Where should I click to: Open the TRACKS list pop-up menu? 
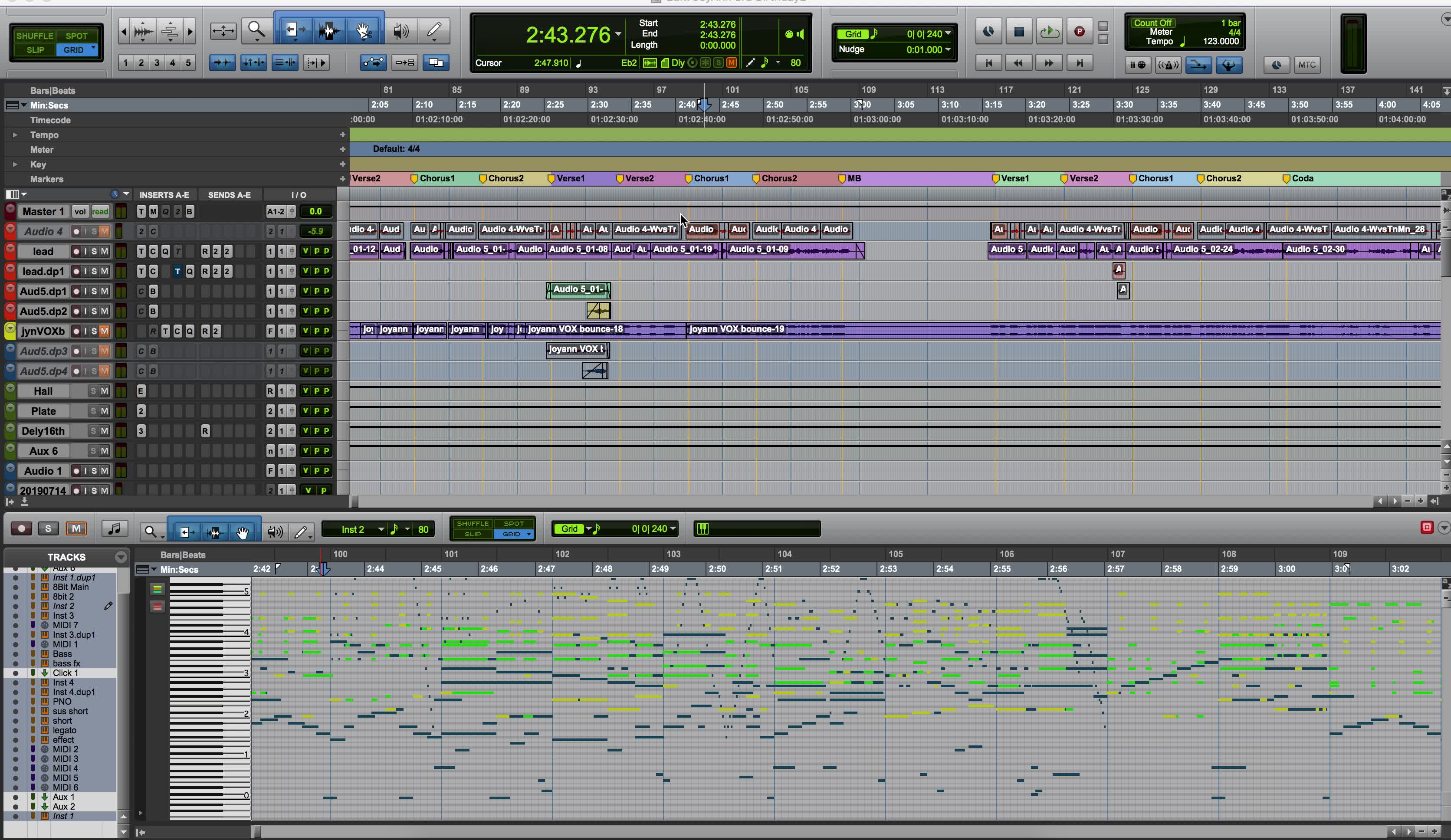(x=120, y=557)
